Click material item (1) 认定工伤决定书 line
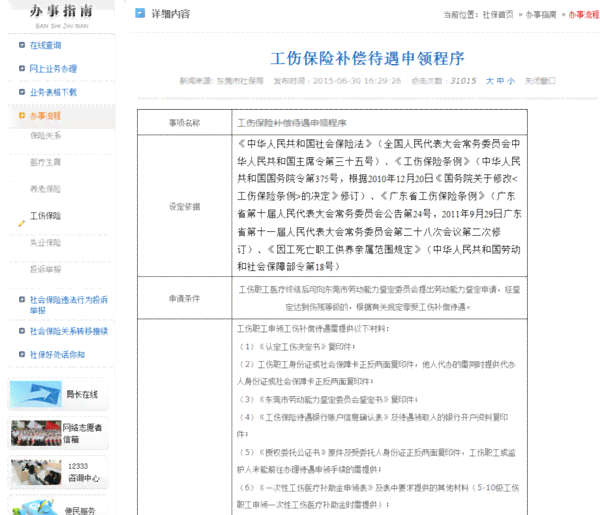Viewport: 600px width, 515px height. pos(297,347)
